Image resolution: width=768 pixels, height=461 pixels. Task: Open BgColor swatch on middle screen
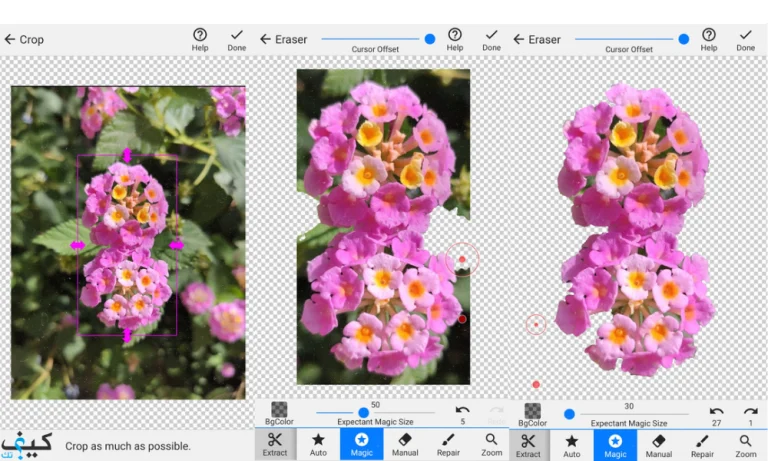(x=279, y=413)
